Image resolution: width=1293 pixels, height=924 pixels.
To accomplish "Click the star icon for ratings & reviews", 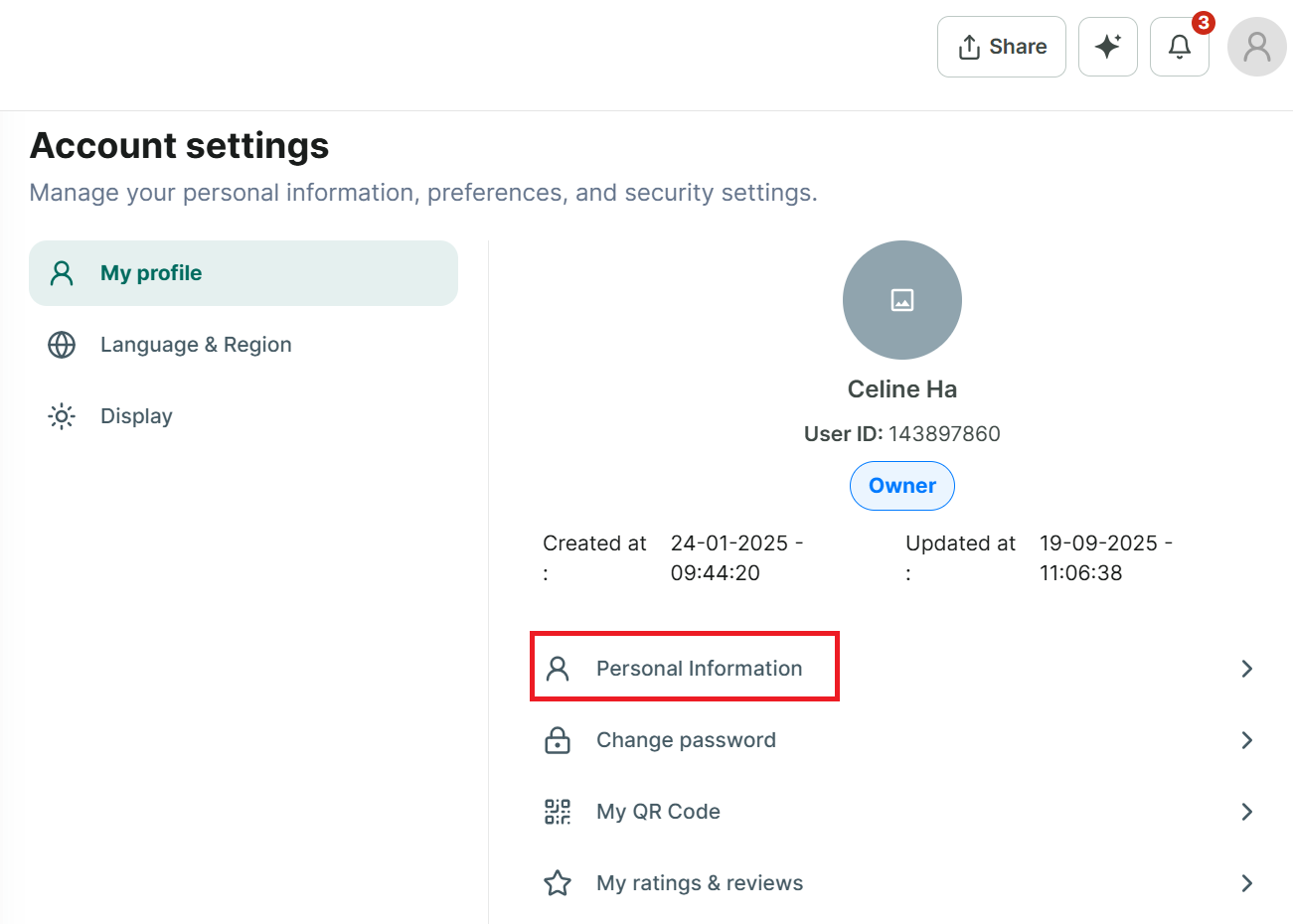I will click(x=558, y=883).
